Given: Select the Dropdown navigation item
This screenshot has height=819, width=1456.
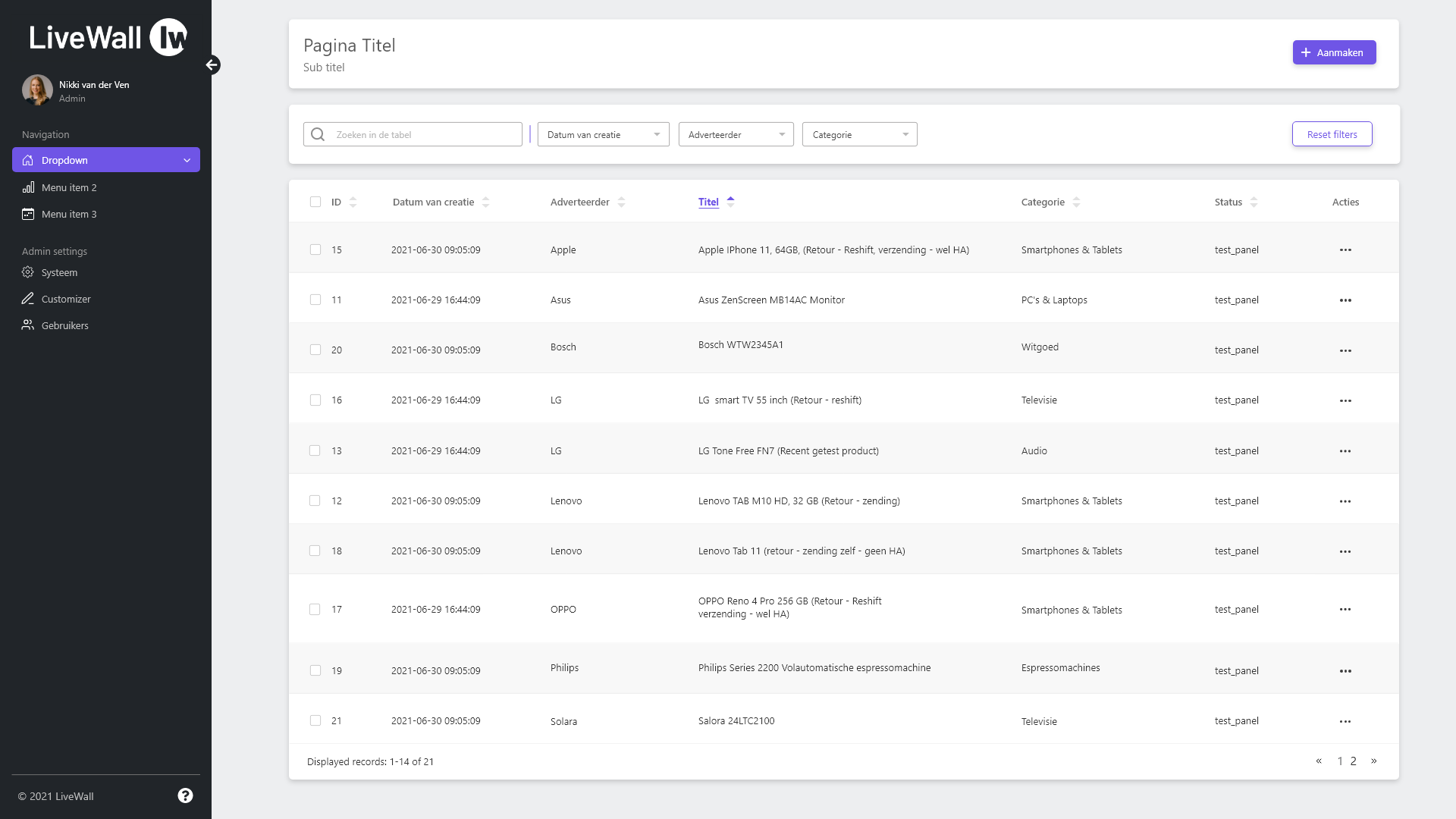Looking at the screenshot, I should point(106,160).
